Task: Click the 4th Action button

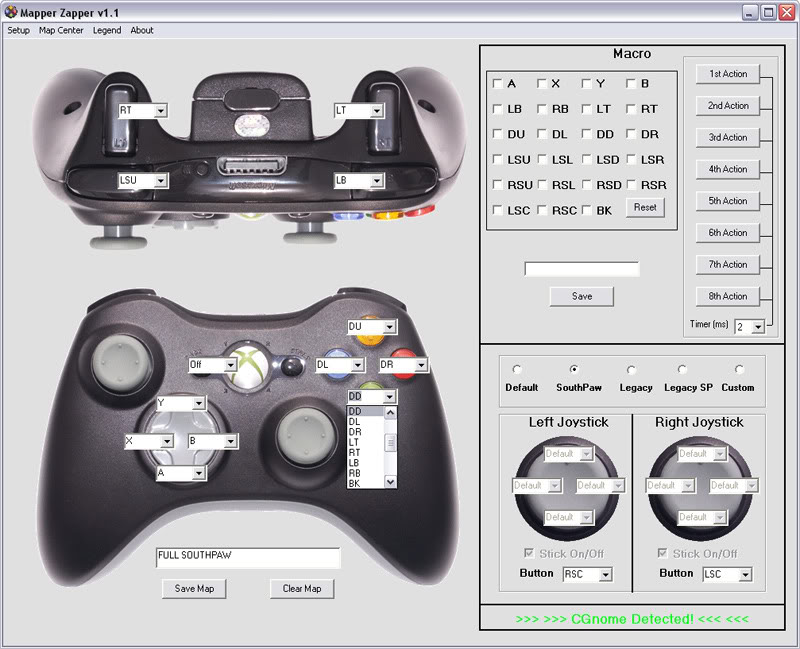Action: pyautogui.click(x=728, y=169)
